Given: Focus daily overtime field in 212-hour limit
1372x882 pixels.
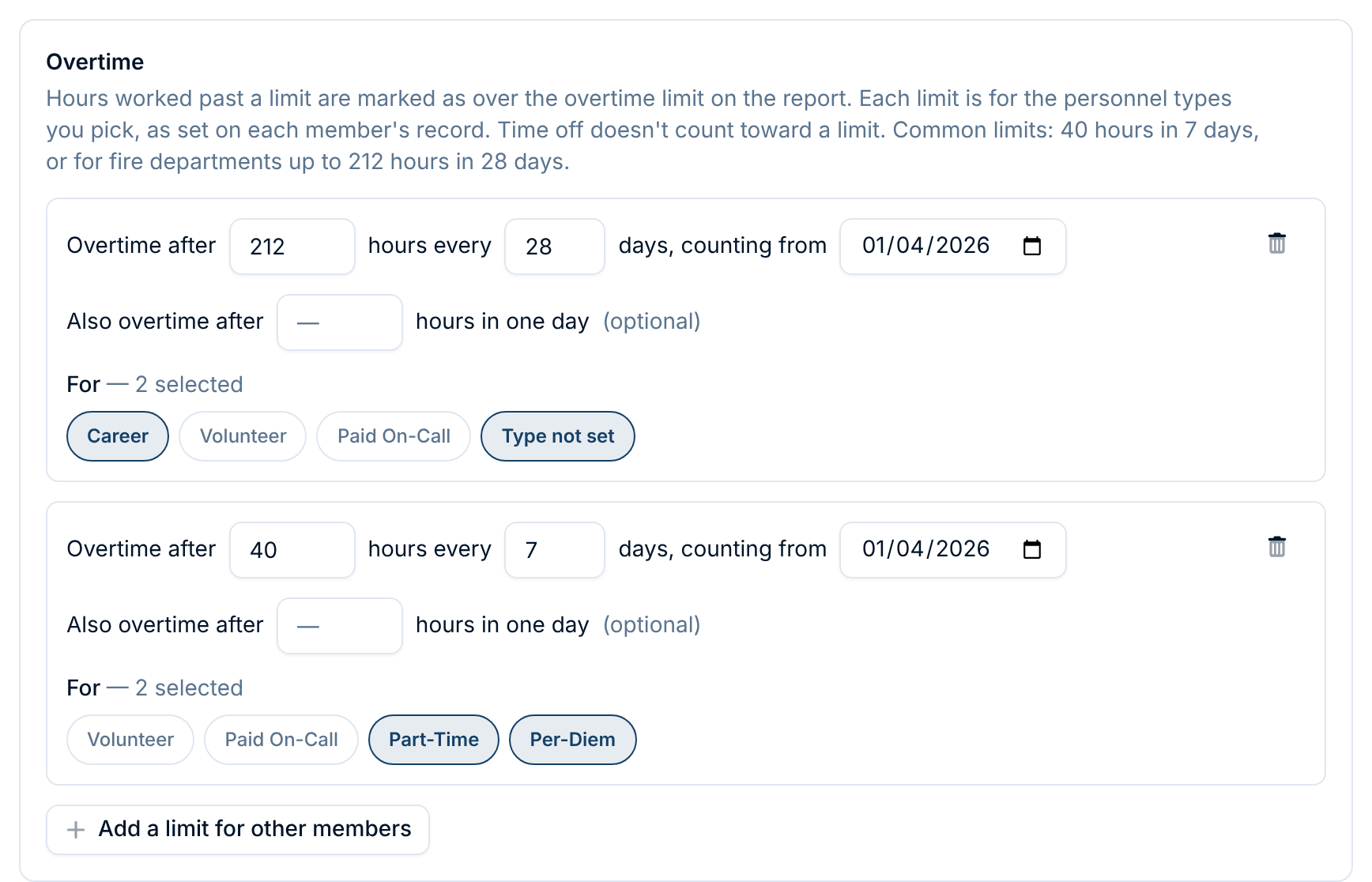Looking at the screenshot, I should pyautogui.click(x=340, y=322).
